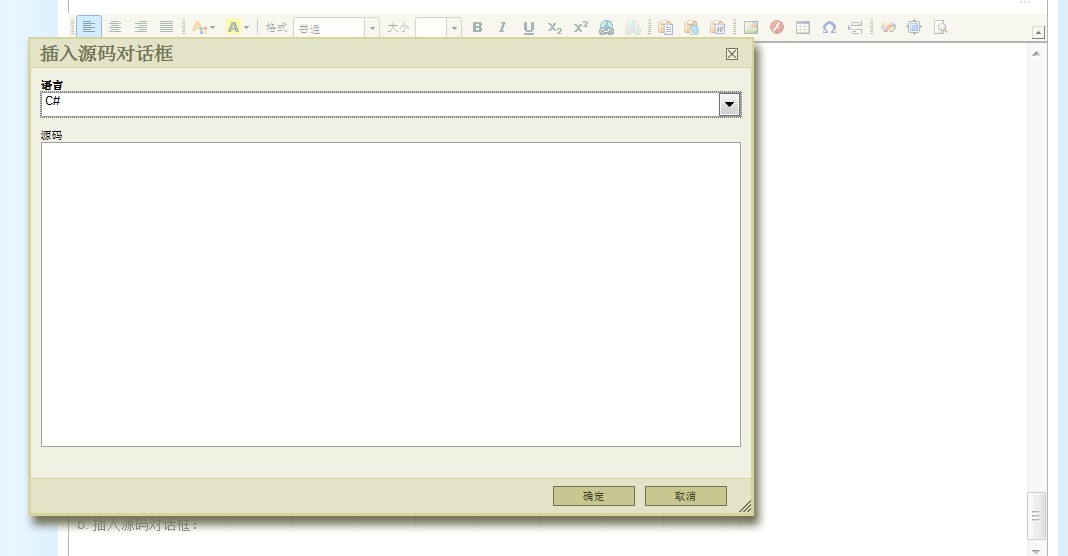This screenshot has height=556, width=1068.
Task: Close the 插入源码对话框 dialog
Action: (x=732, y=54)
